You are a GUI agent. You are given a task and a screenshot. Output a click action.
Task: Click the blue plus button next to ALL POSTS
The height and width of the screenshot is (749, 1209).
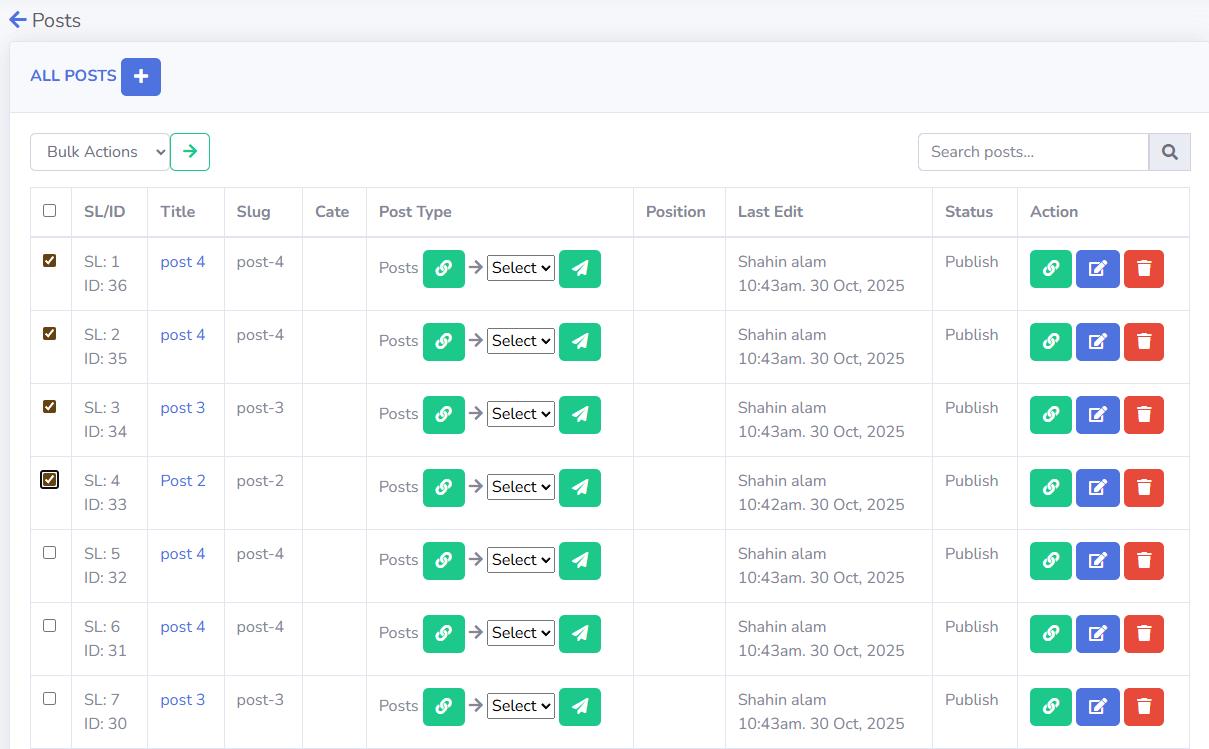(x=140, y=76)
